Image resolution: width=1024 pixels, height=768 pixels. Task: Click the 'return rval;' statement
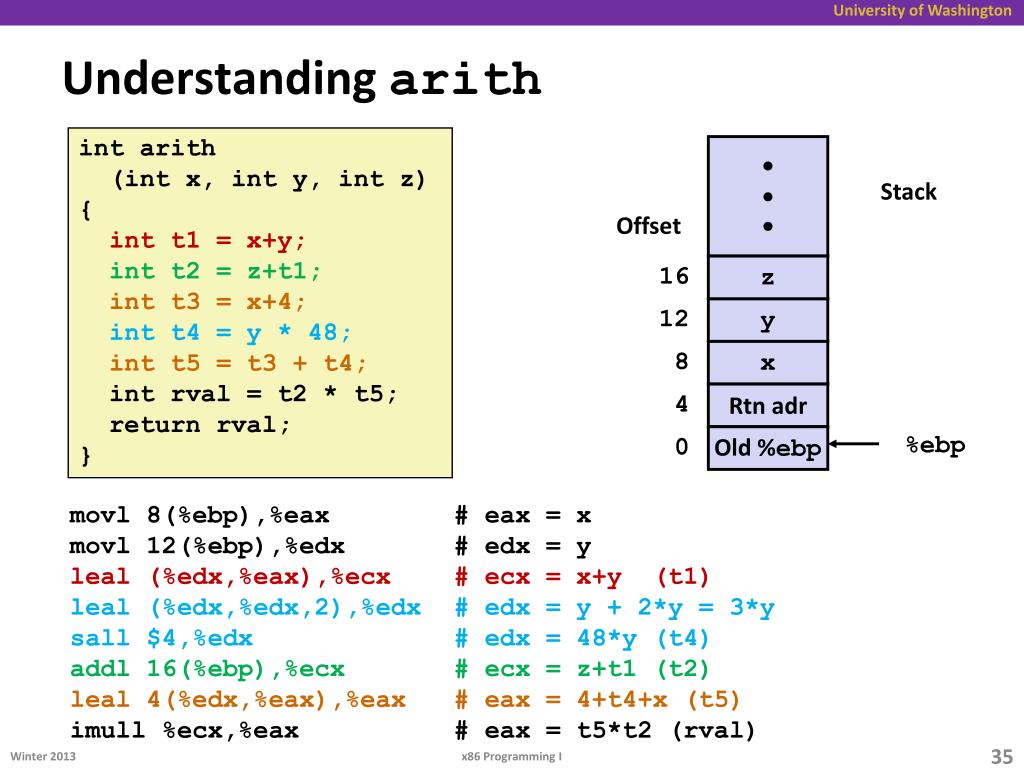click(200, 424)
